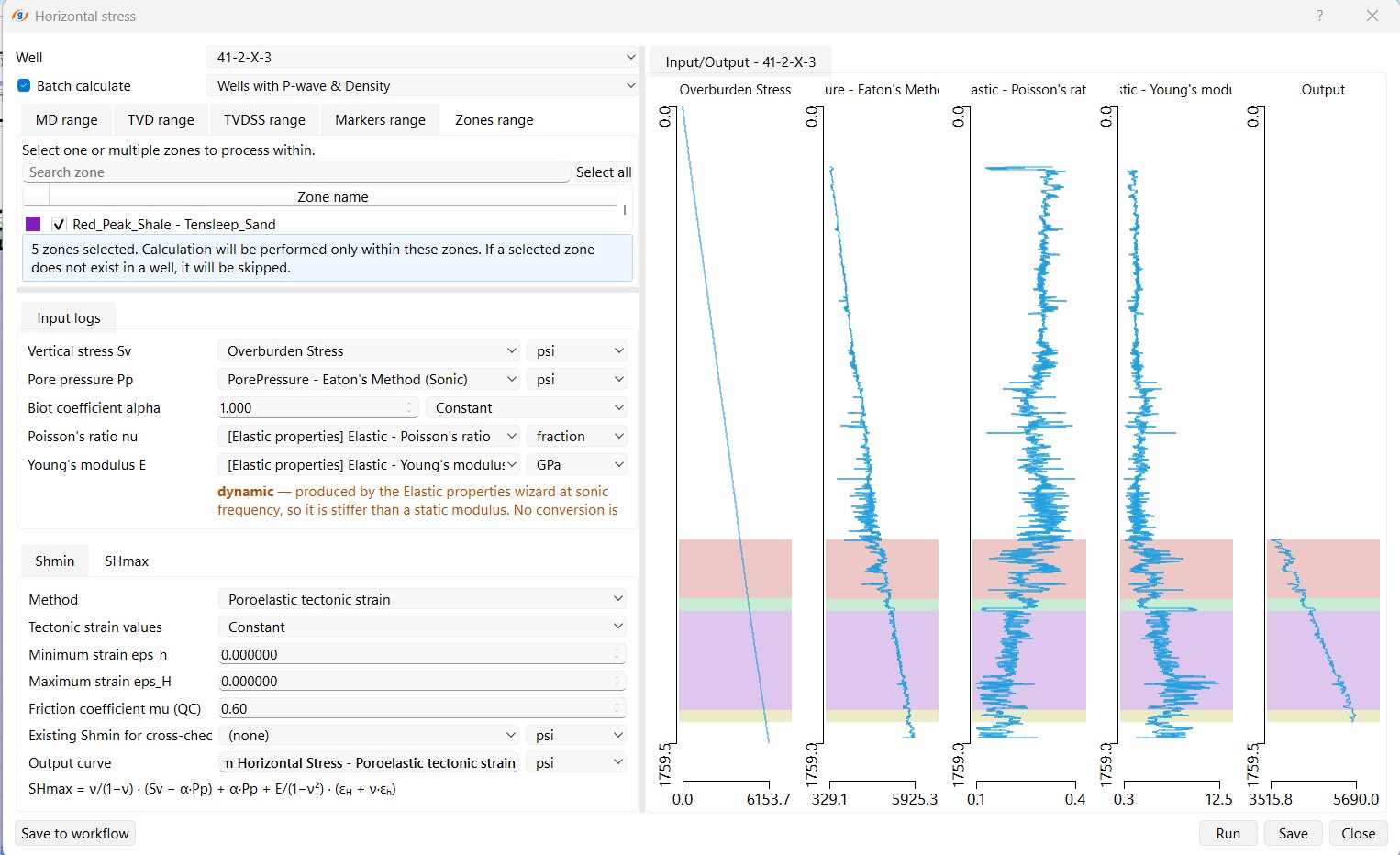Select the Shmin tab
Viewport: 1400px width, 855px height.
[55, 561]
